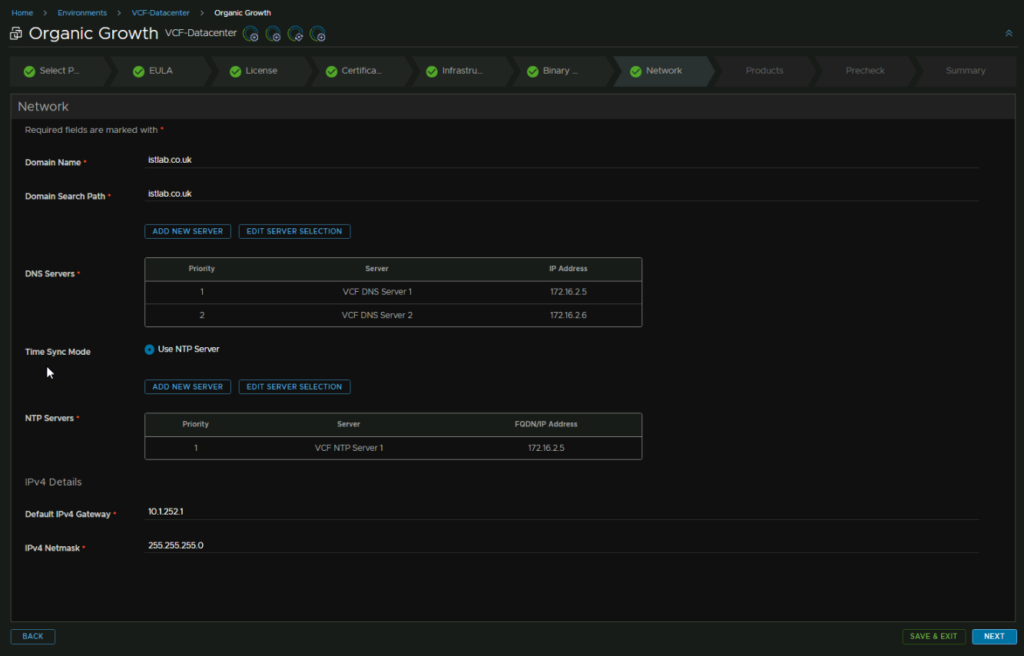This screenshot has width=1024, height=656.
Task: Select the Network wizard step
Action: point(664,71)
